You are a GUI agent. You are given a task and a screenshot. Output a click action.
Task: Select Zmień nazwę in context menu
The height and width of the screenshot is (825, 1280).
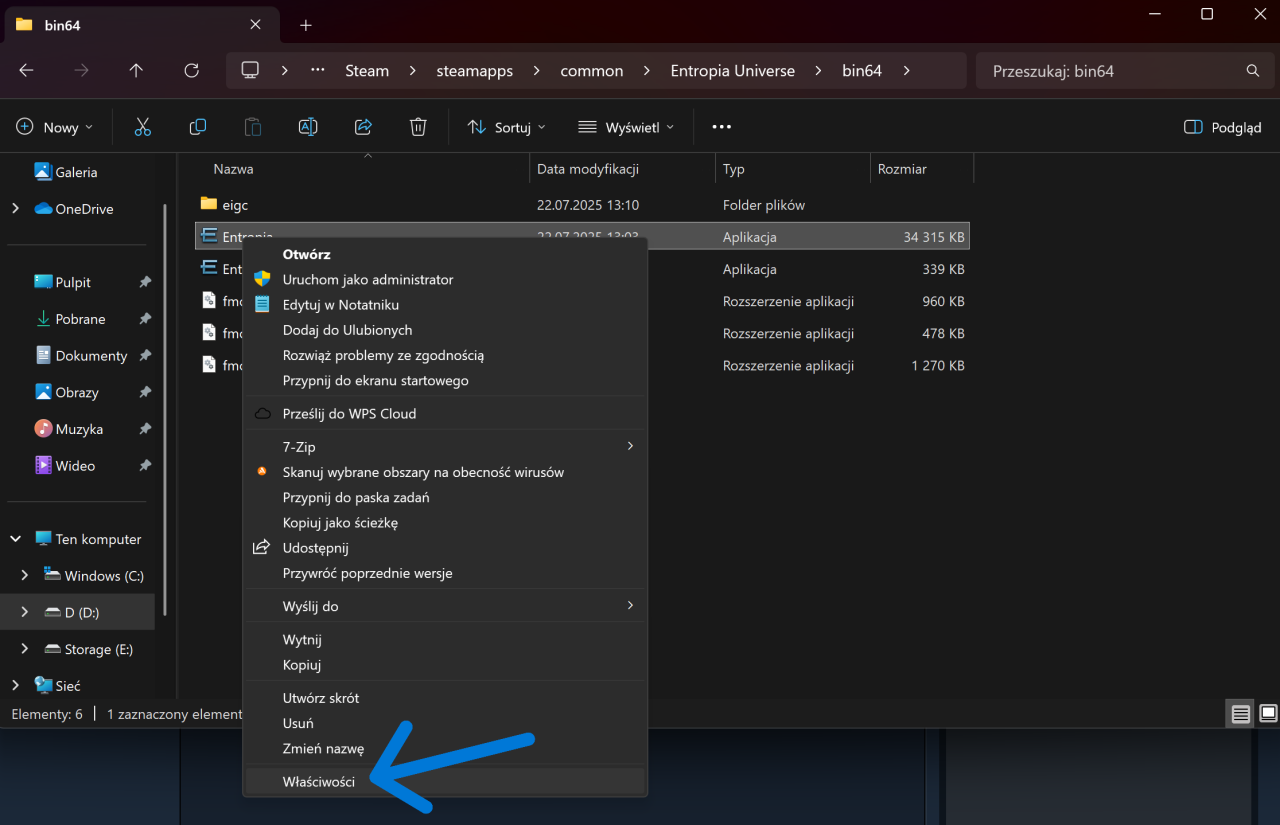[446, 748]
